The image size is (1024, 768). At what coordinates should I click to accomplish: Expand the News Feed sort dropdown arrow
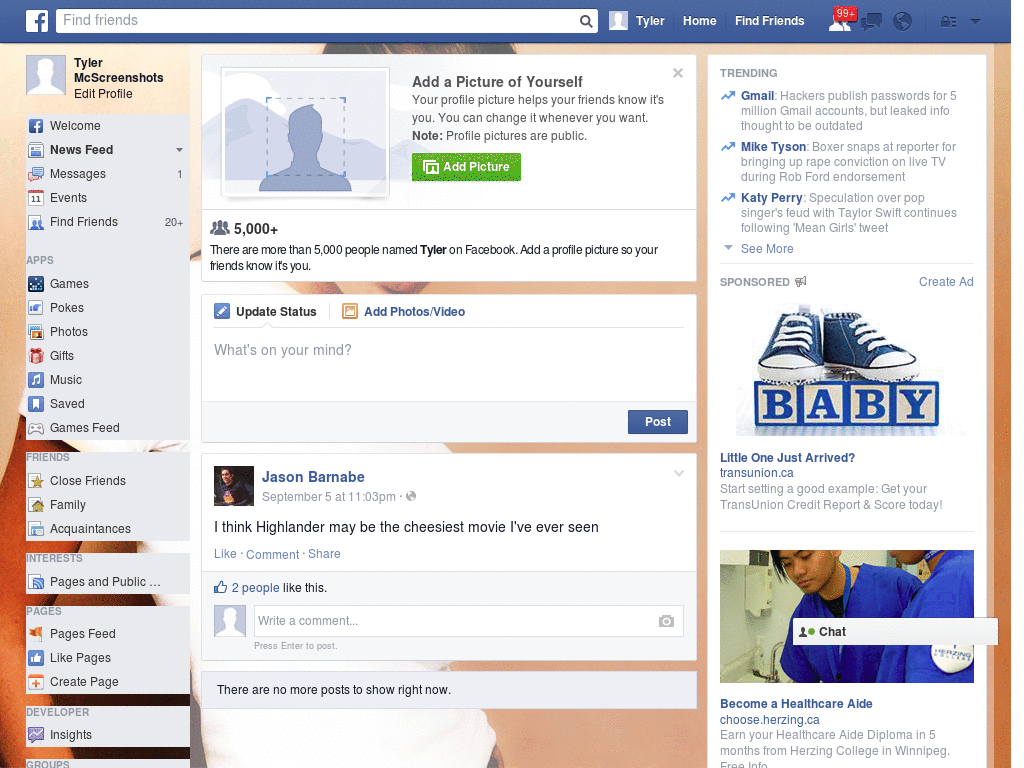[179, 150]
